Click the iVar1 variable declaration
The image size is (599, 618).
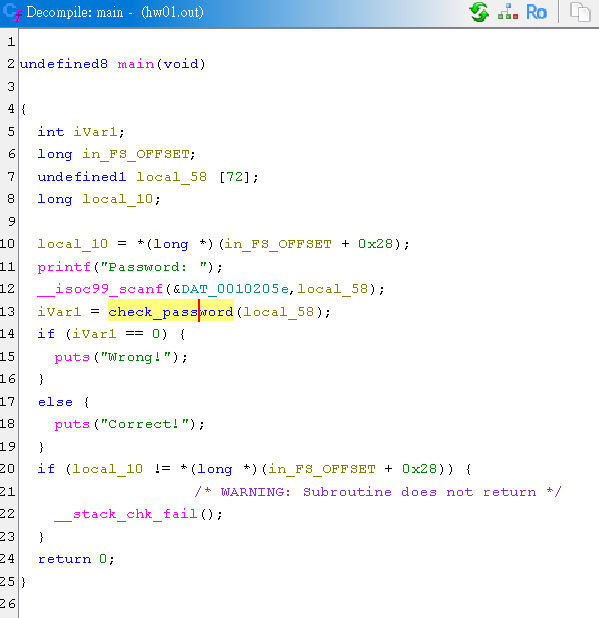click(95, 131)
